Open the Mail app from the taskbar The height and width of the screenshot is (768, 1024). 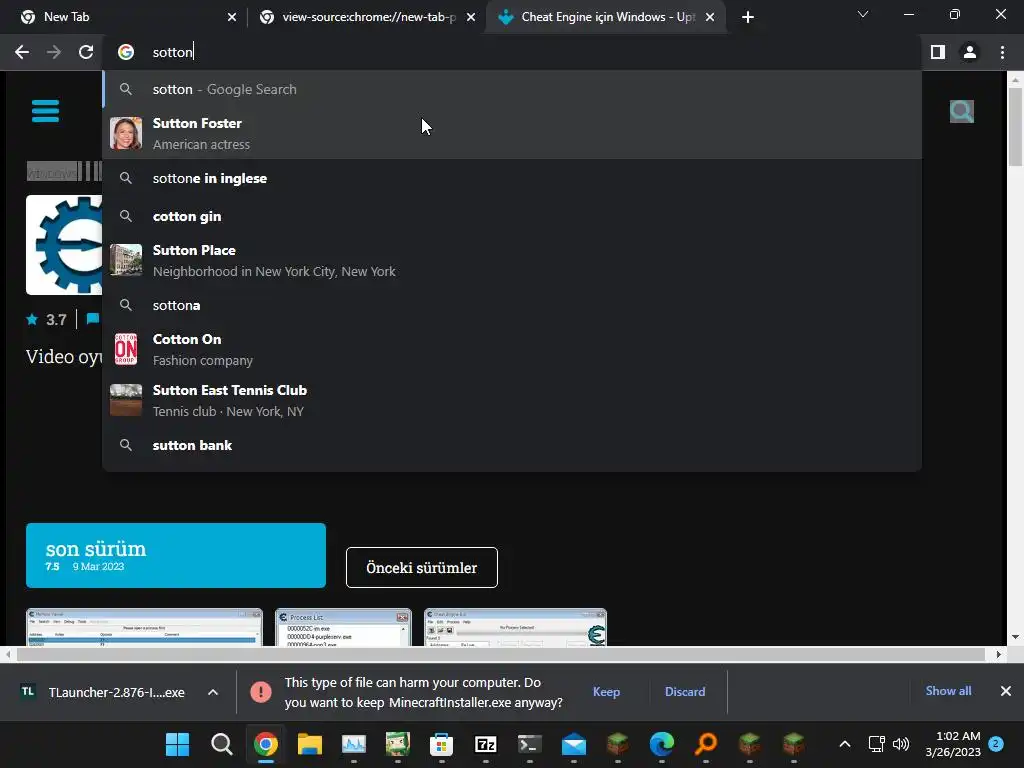tap(573, 744)
